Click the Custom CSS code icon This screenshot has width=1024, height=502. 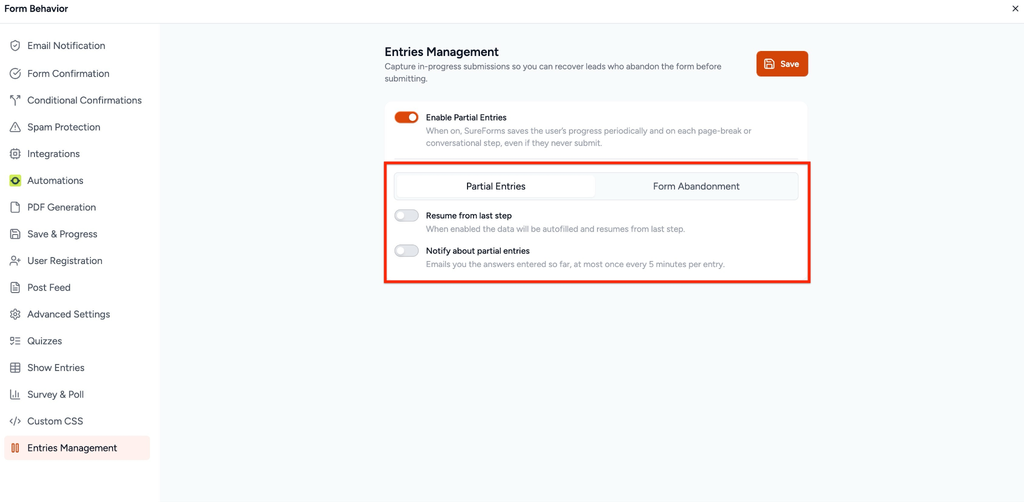[15, 422]
